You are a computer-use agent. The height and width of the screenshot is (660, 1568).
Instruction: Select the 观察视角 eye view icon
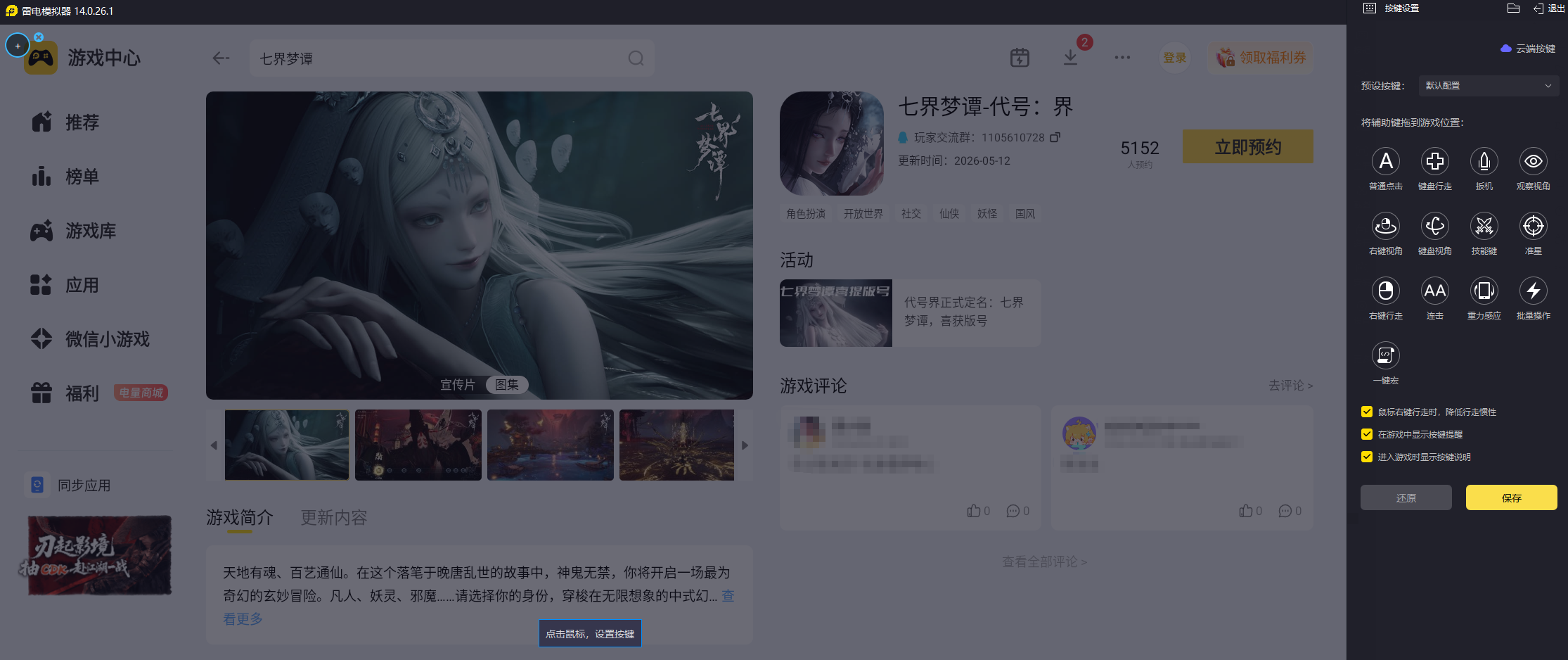pyautogui.click(x=1533, y=161)
